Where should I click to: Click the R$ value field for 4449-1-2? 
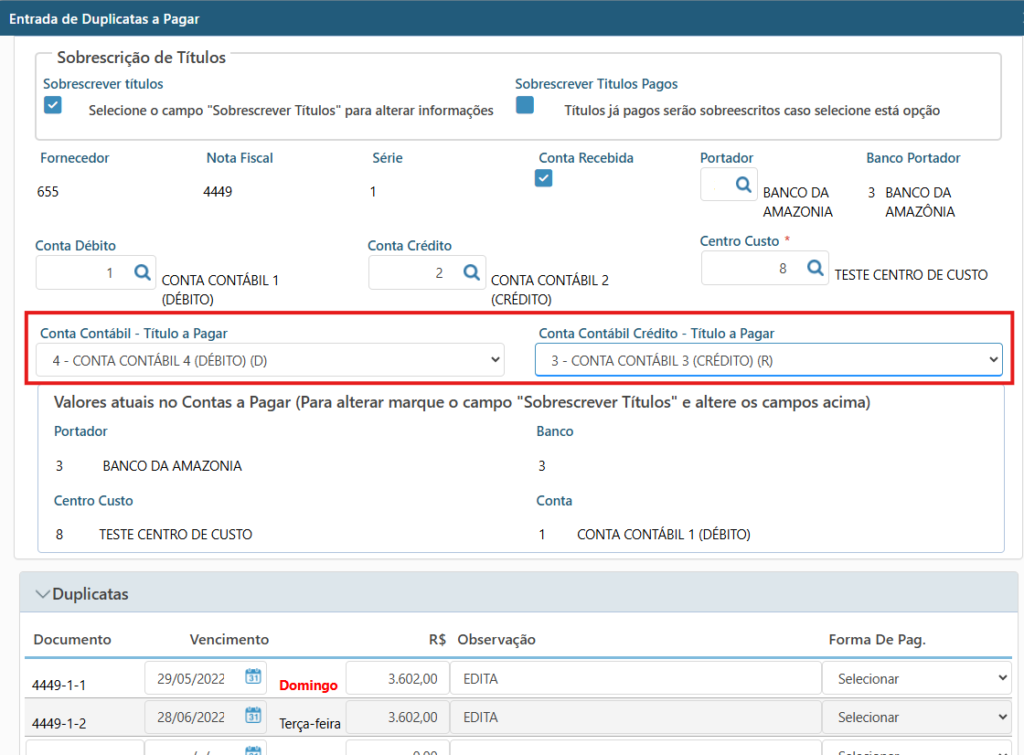pyautogui.click(x=395, y=717)
